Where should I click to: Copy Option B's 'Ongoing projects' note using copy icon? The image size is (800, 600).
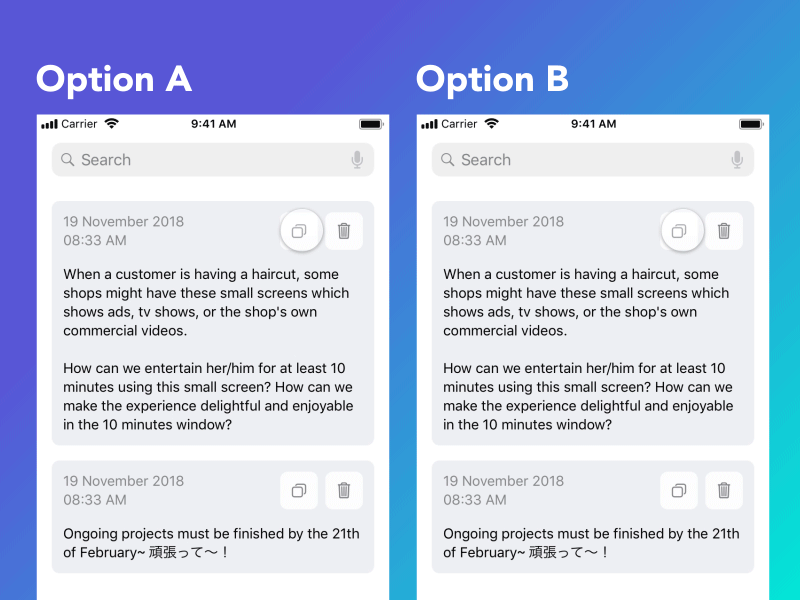pos(679,490)
